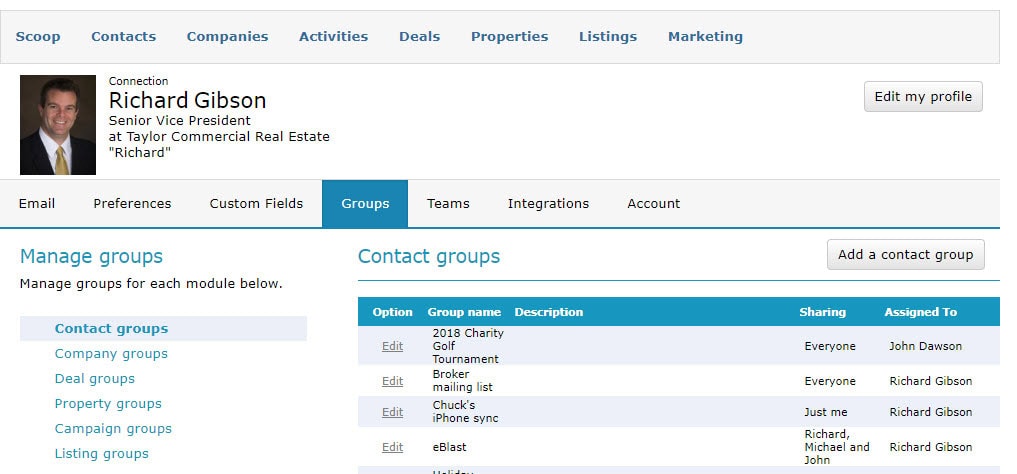This screenshot has width=1017, height=474.
Task: Click the Assigned To column header
Action: click(920, 313)
